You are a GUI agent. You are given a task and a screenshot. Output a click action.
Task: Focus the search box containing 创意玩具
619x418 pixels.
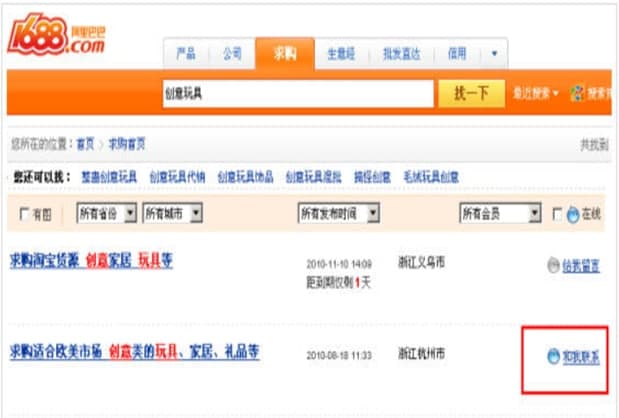pos(298,94)
